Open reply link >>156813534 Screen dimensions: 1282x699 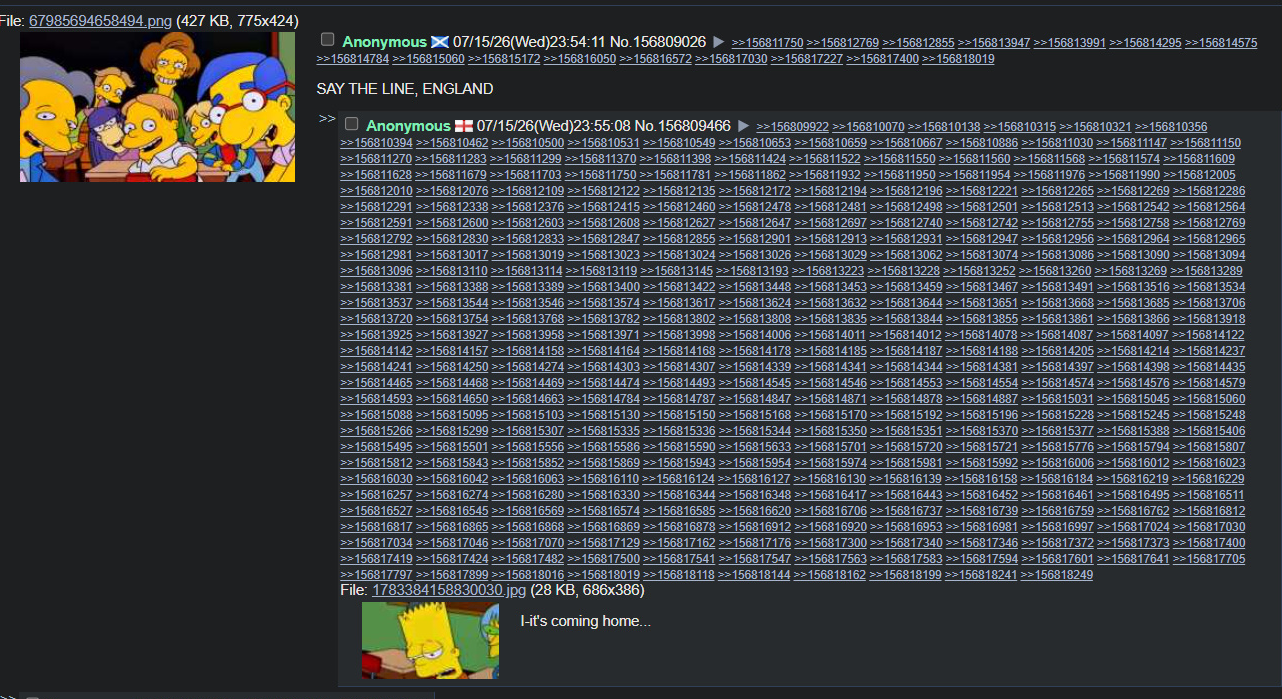1209,287
